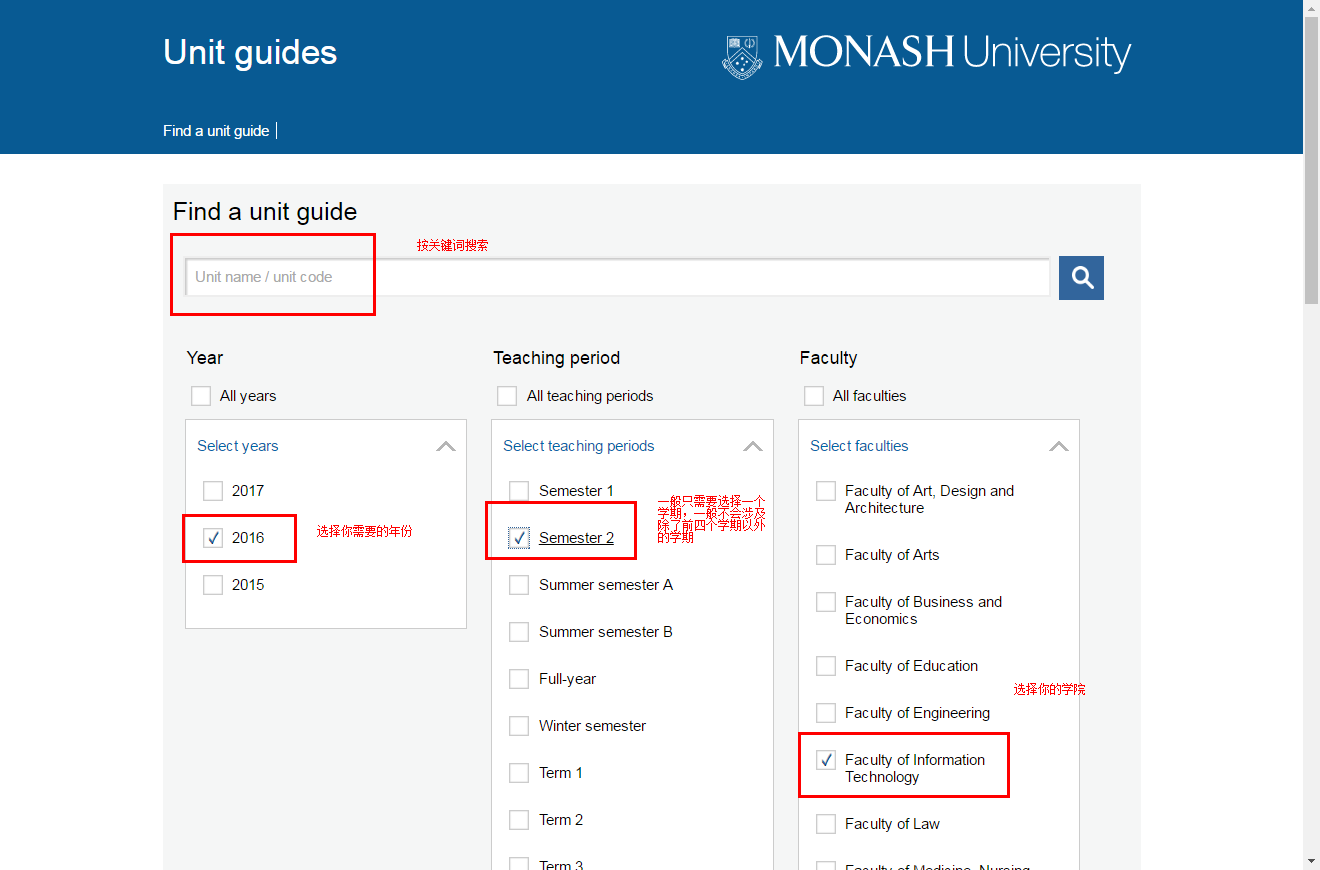Collapse the Select faculties chevron
Viewport: 1320px width, 870px height.
(x=1059, y=446)
